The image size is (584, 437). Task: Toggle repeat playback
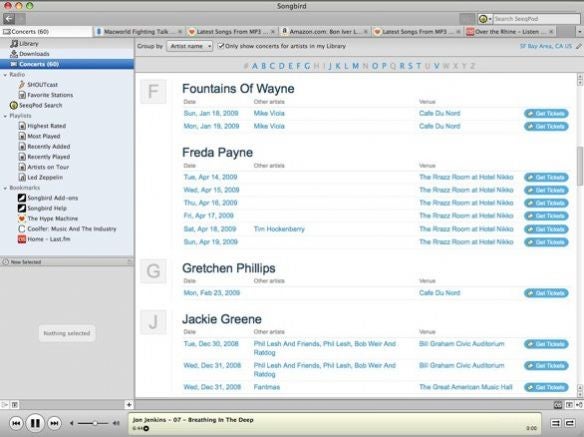click(x=569, y=423)
